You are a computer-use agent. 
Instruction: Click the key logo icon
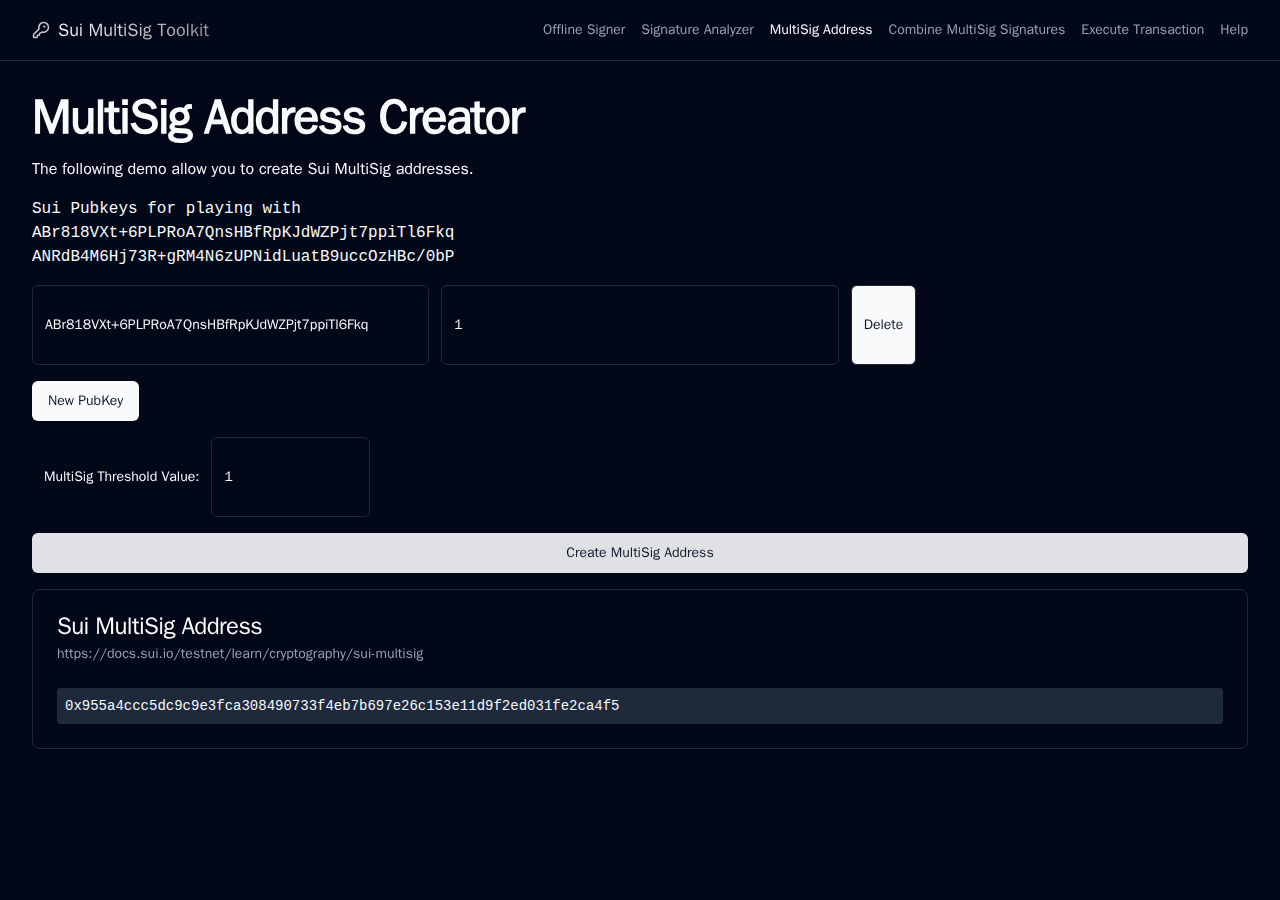41,30
